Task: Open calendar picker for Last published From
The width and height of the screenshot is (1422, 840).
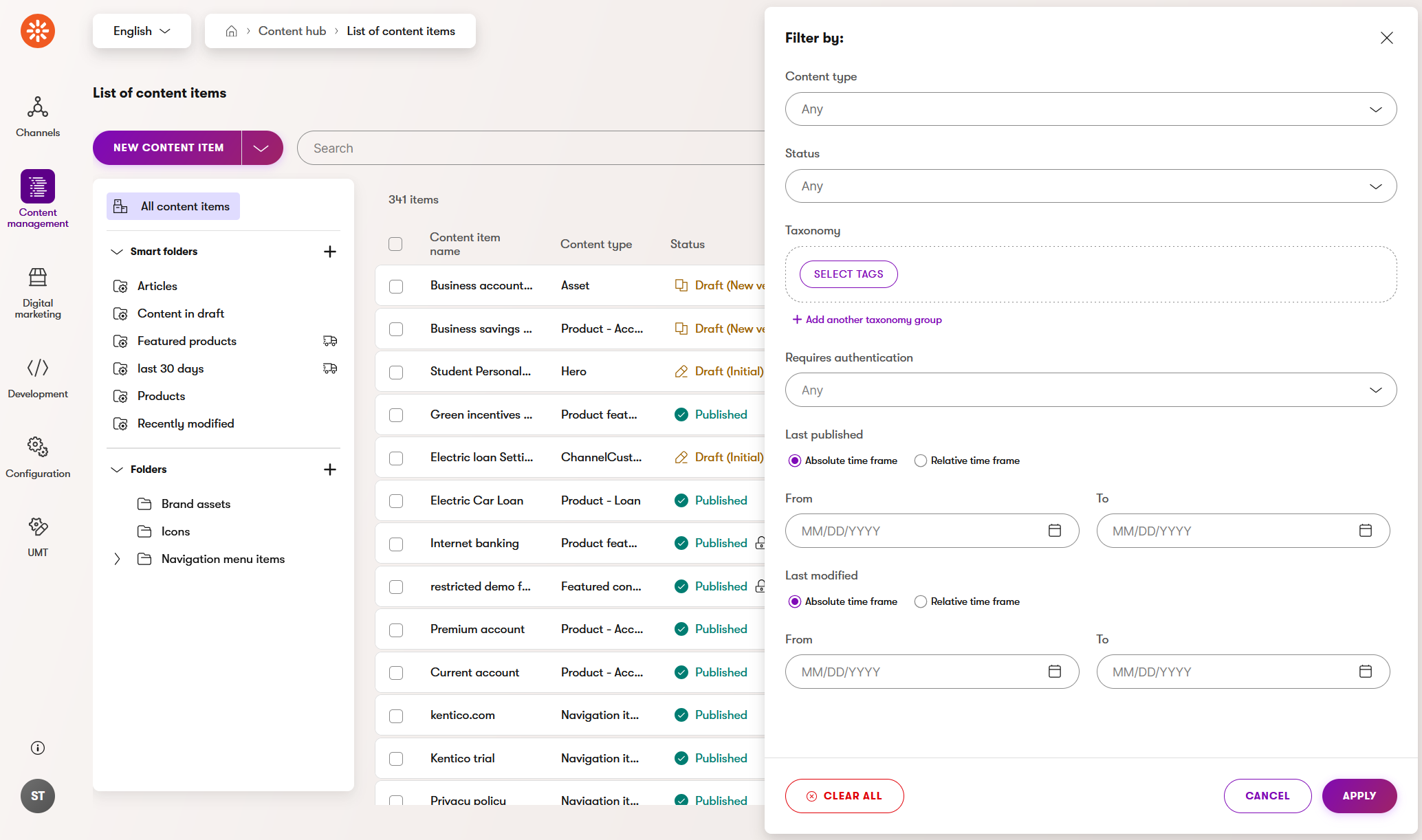Action: (x=1054, y=531)
